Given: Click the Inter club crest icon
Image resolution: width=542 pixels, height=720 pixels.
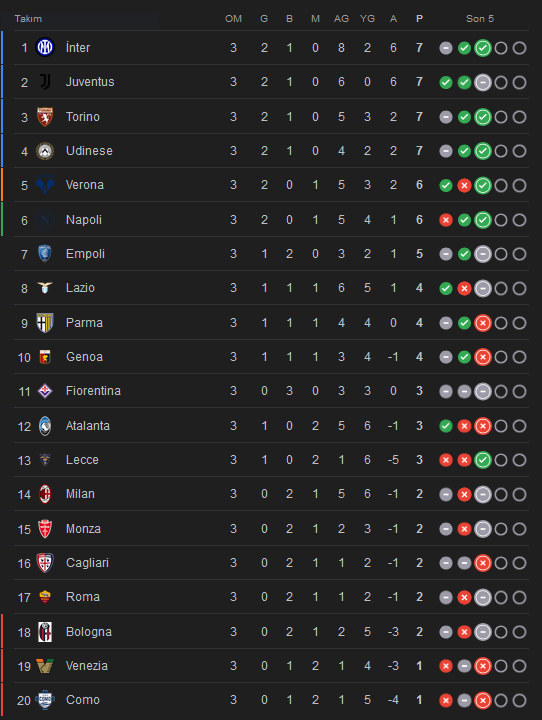Looking at the screenshot, I should [45, 47].
